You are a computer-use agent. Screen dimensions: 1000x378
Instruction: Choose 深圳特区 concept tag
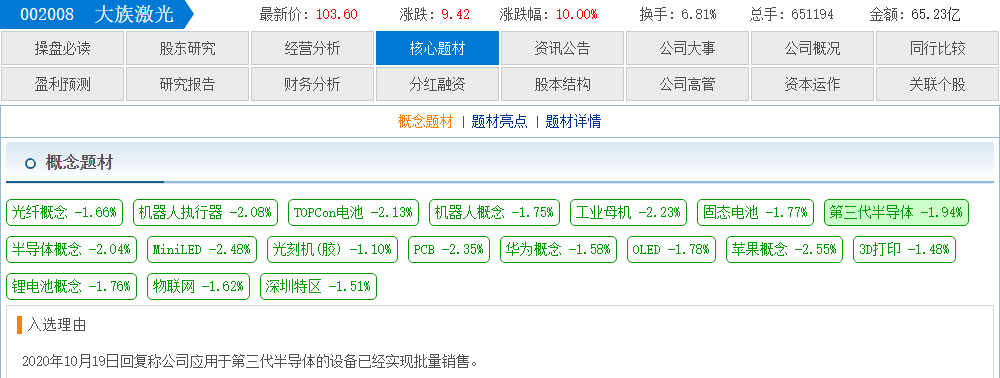click(318, 286)
